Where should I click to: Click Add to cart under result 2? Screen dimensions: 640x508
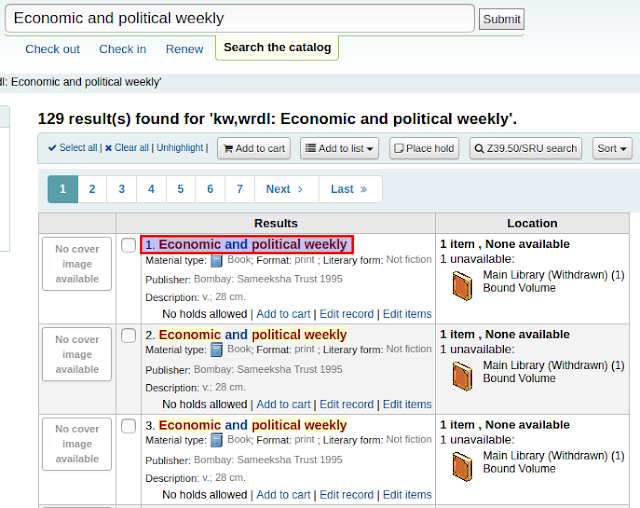283,404
